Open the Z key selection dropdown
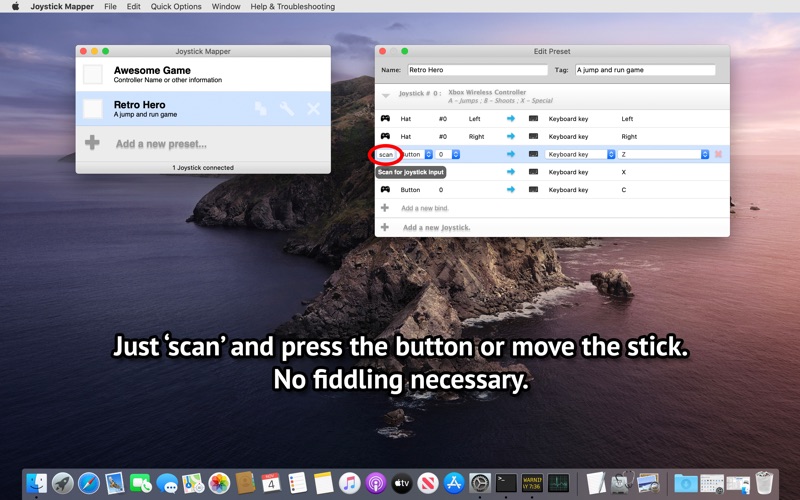The image size is (800, 500). (663, 154)
